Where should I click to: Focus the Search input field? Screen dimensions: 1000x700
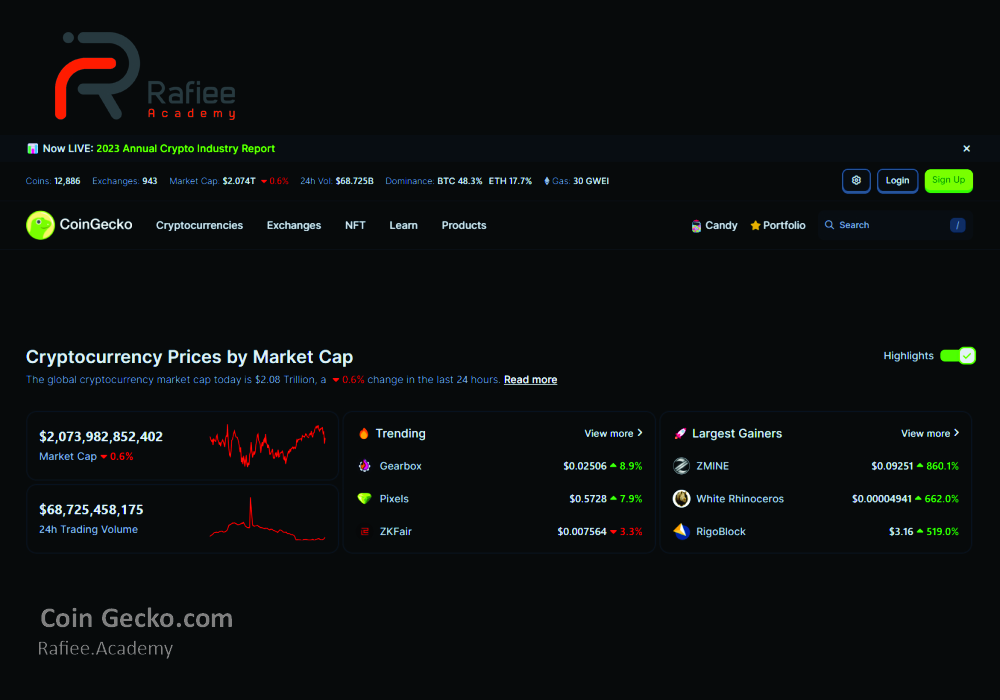895,225
